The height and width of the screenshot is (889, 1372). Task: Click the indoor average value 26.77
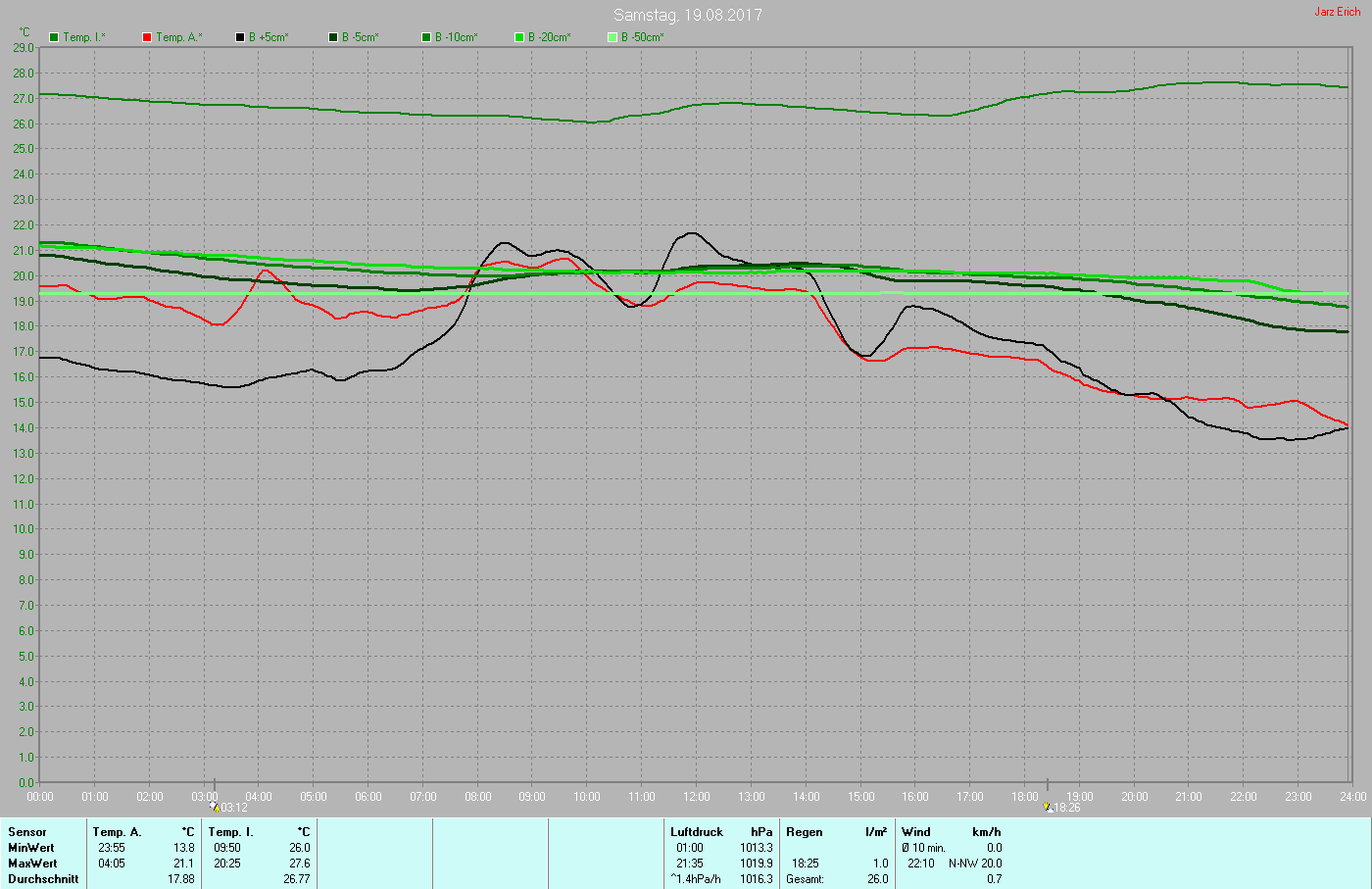[297, 879]
